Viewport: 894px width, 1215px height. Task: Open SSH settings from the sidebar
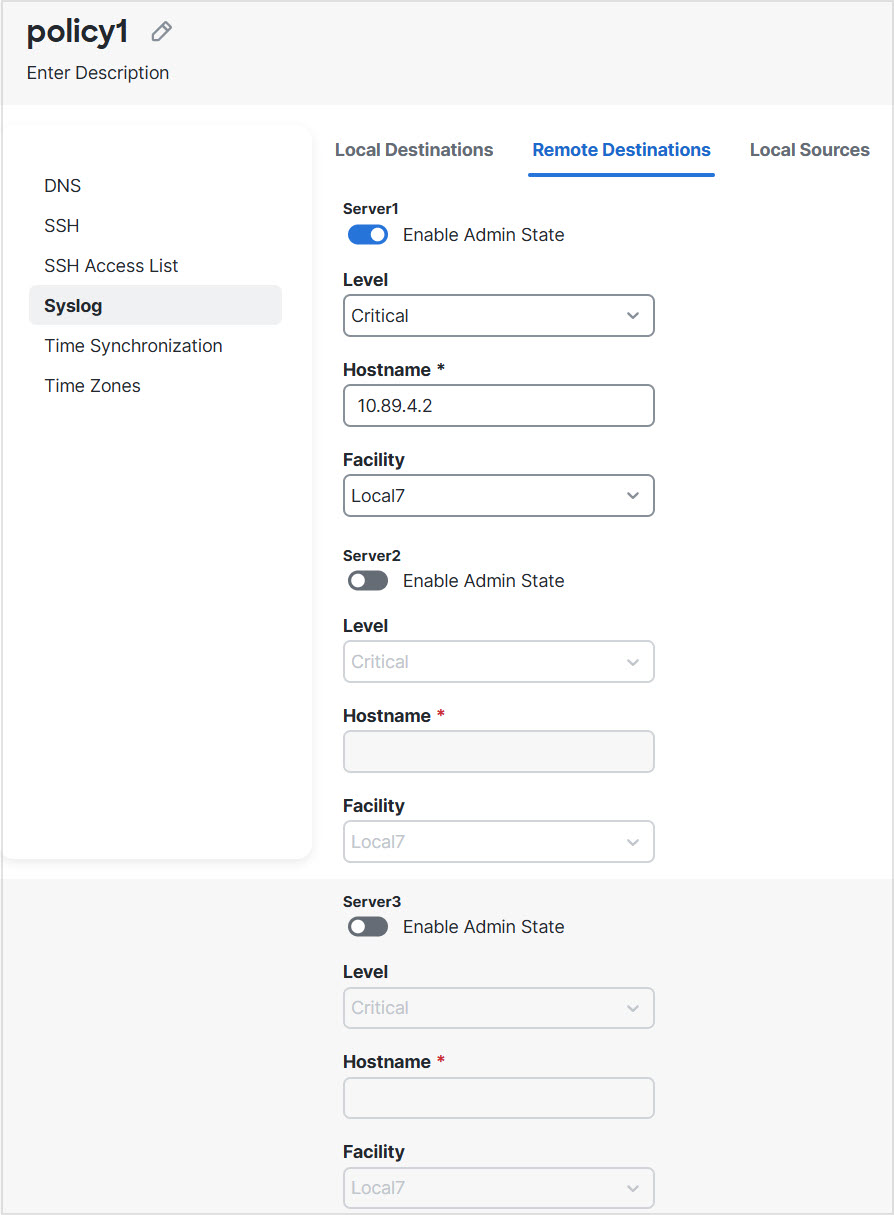click(61, 225)
